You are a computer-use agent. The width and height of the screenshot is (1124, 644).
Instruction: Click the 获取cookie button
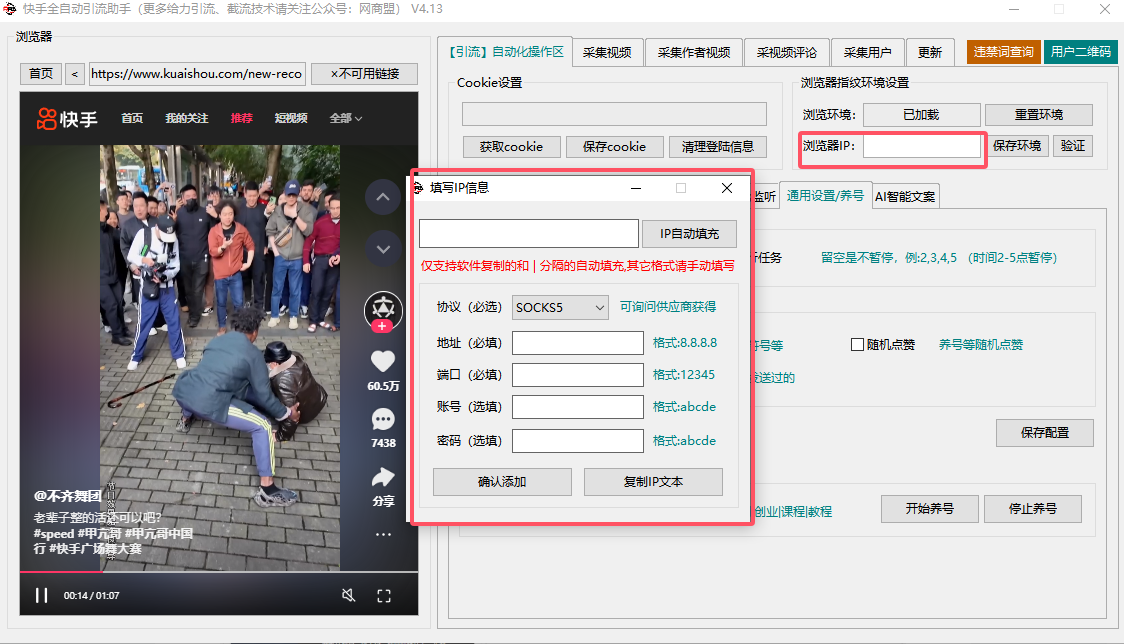click(511, 147)
